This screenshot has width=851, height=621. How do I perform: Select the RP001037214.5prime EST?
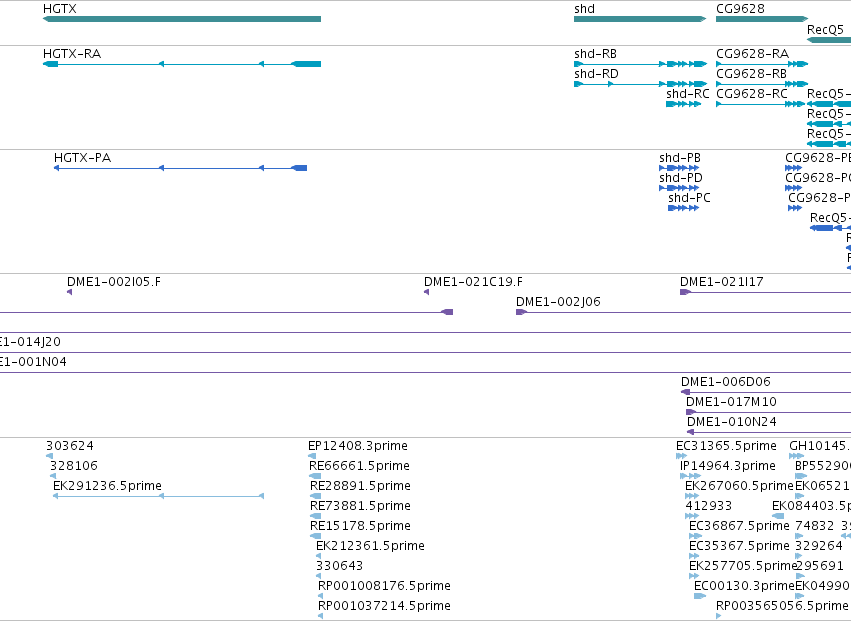click(x=320, y=616)
